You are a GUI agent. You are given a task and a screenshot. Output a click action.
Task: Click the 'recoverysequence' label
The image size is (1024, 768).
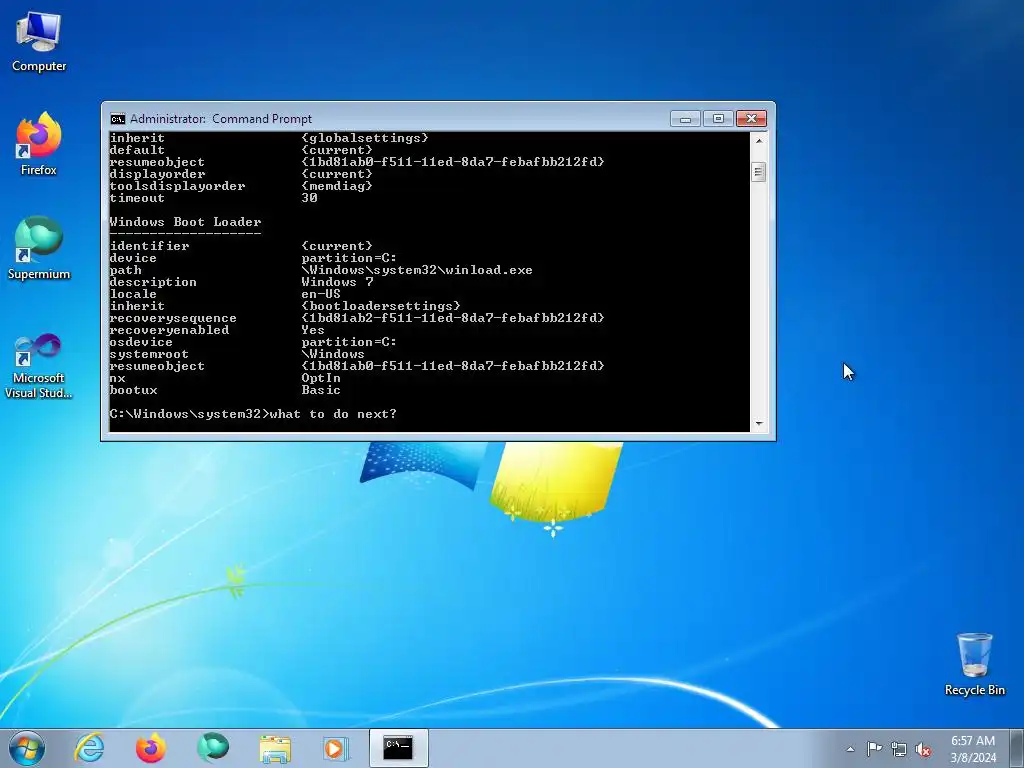point(173,318)
